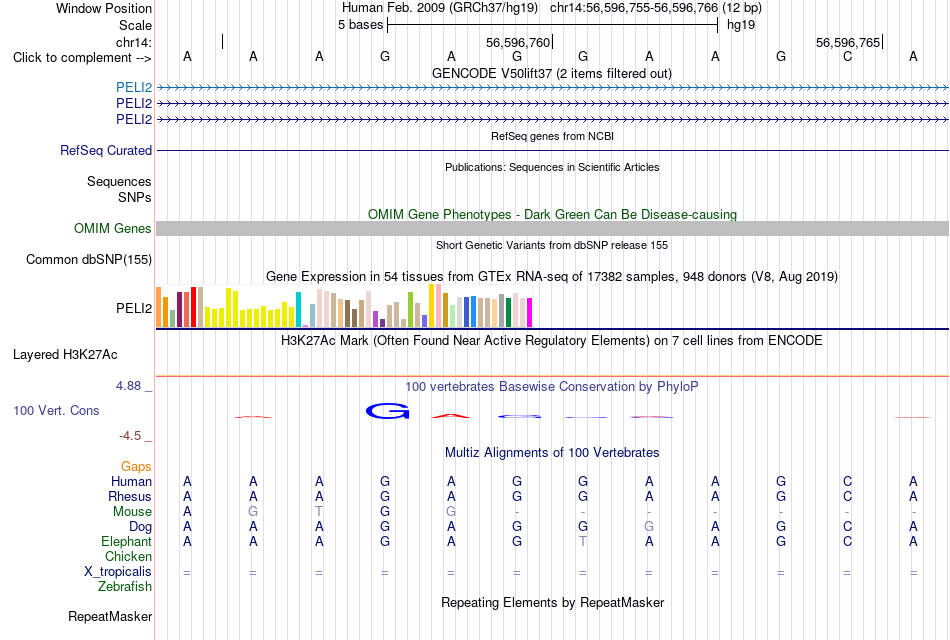Click 'Multiz Alignments of 100 Vertebrates' title
The height and width of the screenshot is (640, 950).
click(x=552, y=453)
